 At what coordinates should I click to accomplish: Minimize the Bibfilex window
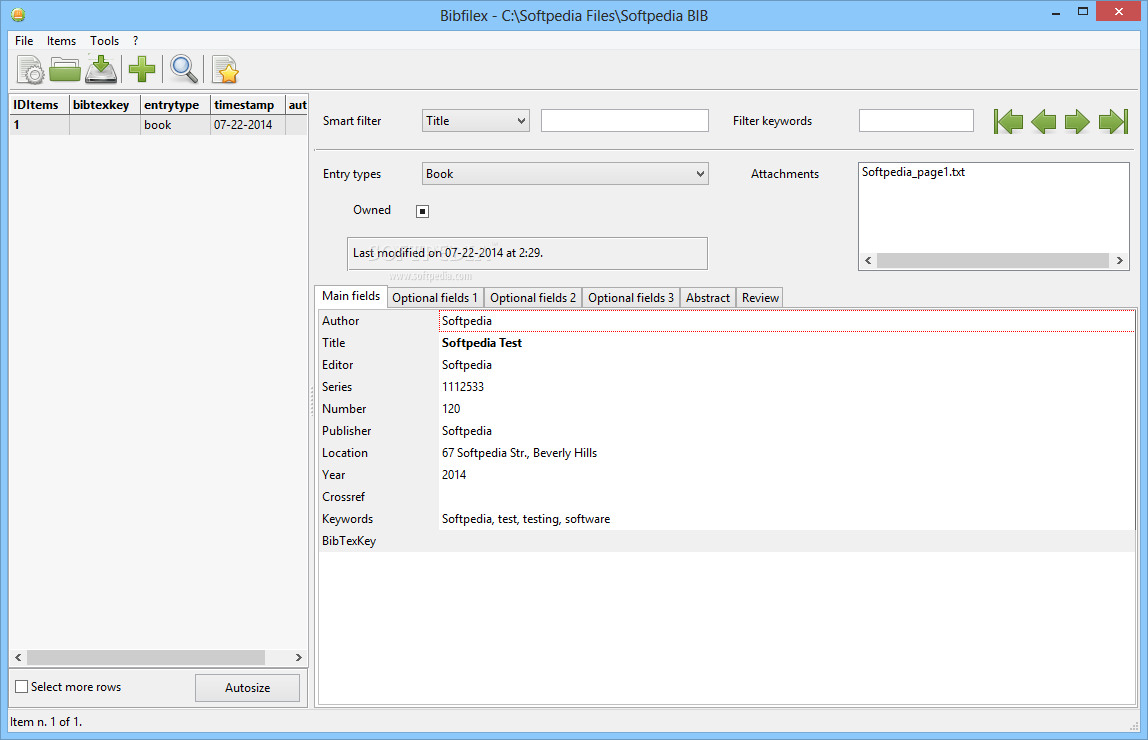click(1056, 12)
